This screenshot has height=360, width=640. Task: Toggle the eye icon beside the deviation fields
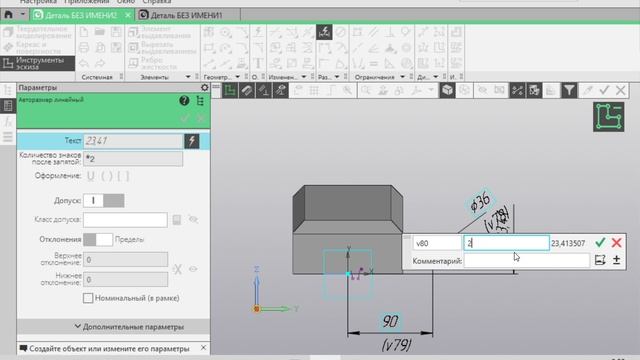[x=193, y=269]
